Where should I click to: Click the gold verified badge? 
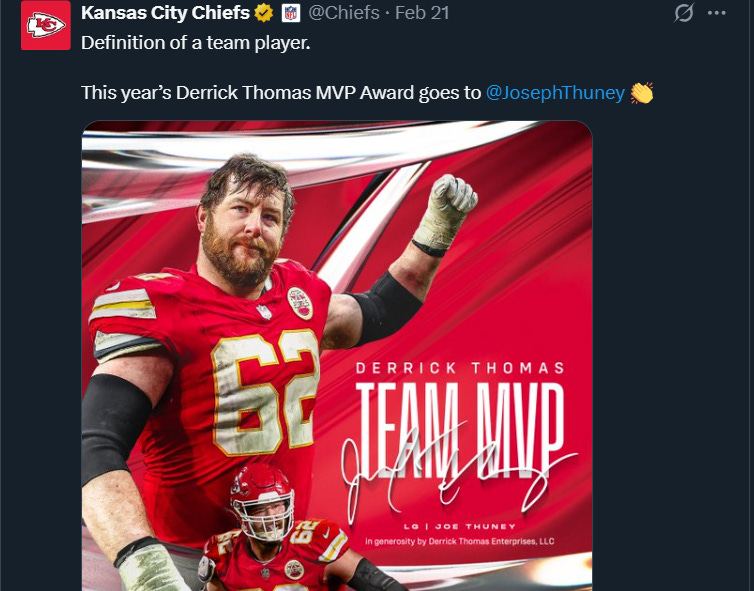pos(264,13)
